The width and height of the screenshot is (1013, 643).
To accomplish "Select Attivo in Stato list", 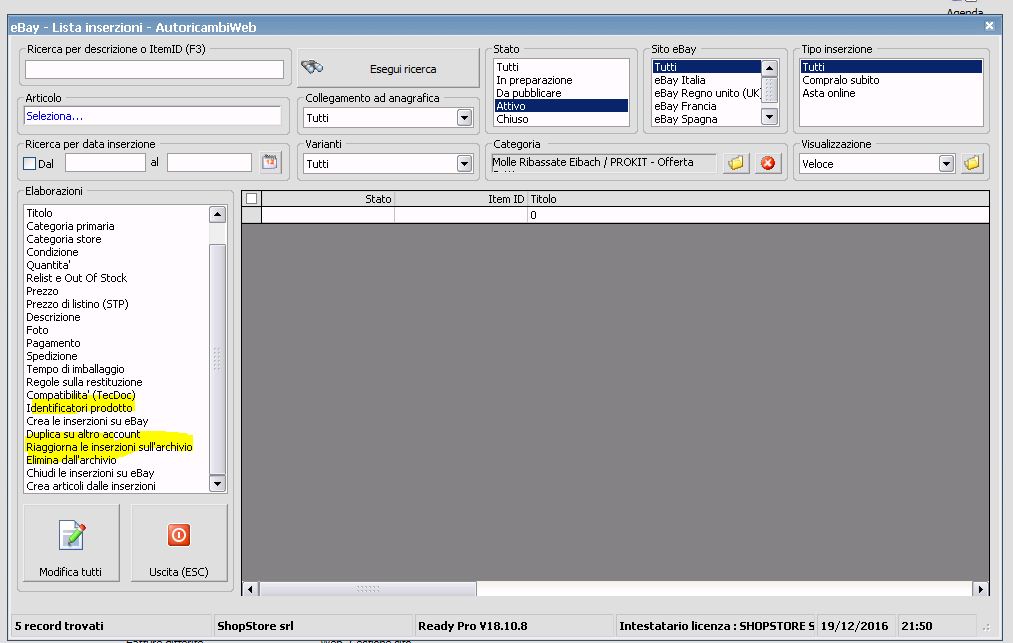I will click(561, 106).
